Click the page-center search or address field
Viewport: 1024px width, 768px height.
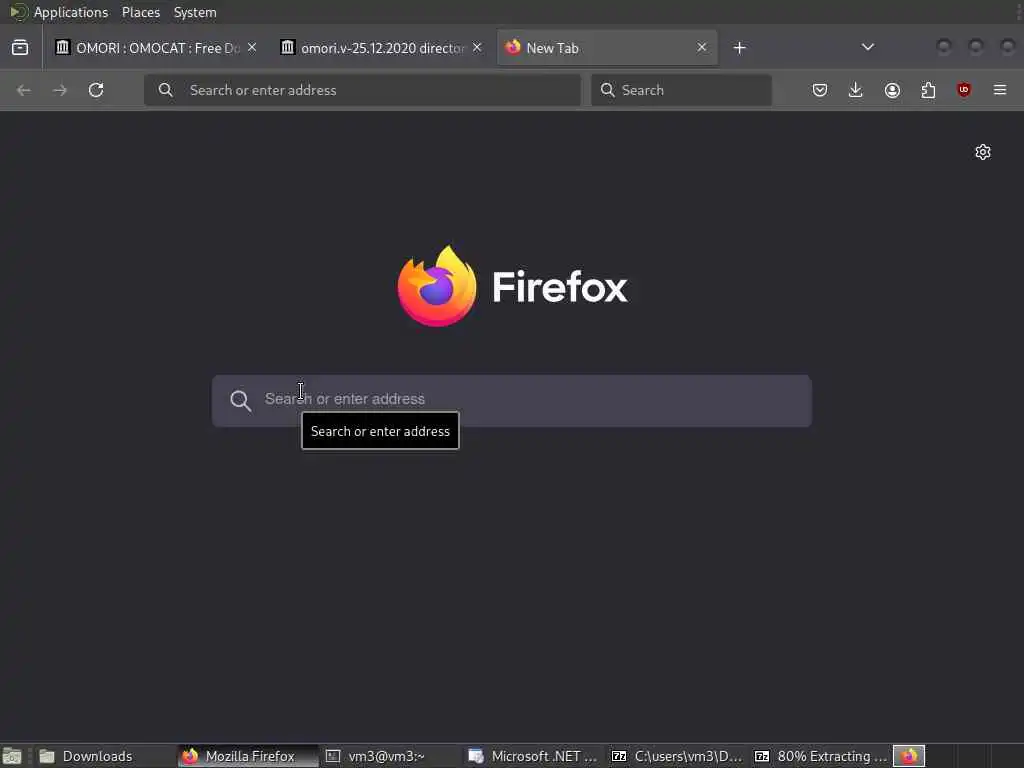pos(511,401)
